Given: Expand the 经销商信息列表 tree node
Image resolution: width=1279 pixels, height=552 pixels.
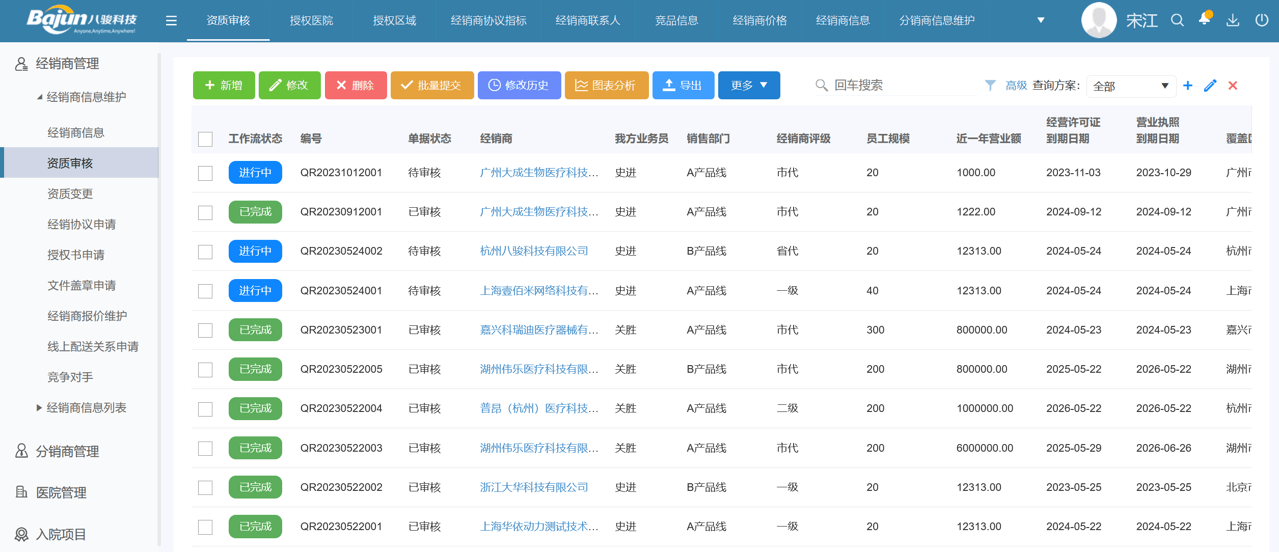Looking at the screenshot, I should [x=39, y=408].
